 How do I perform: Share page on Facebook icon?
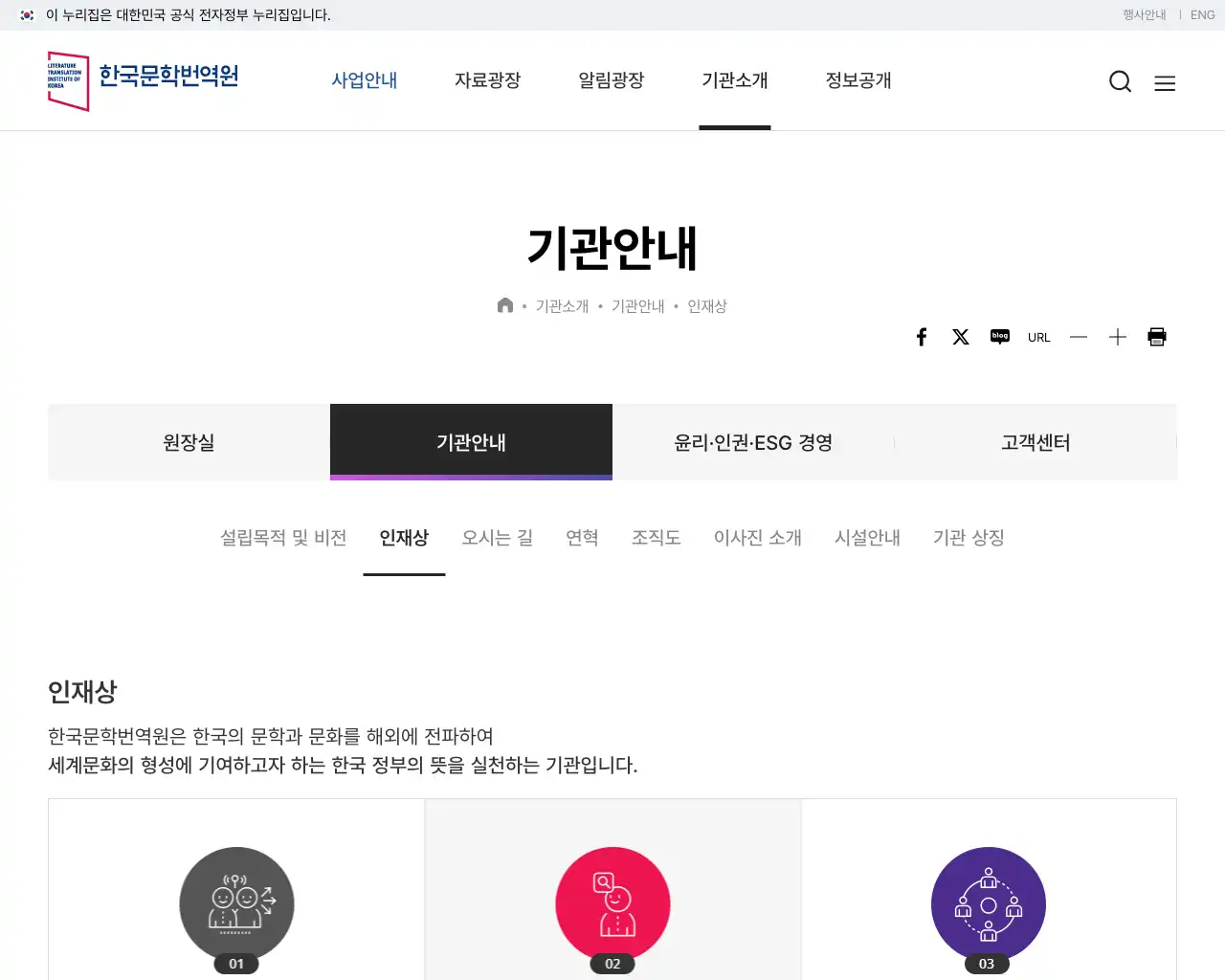coord(922,337)
